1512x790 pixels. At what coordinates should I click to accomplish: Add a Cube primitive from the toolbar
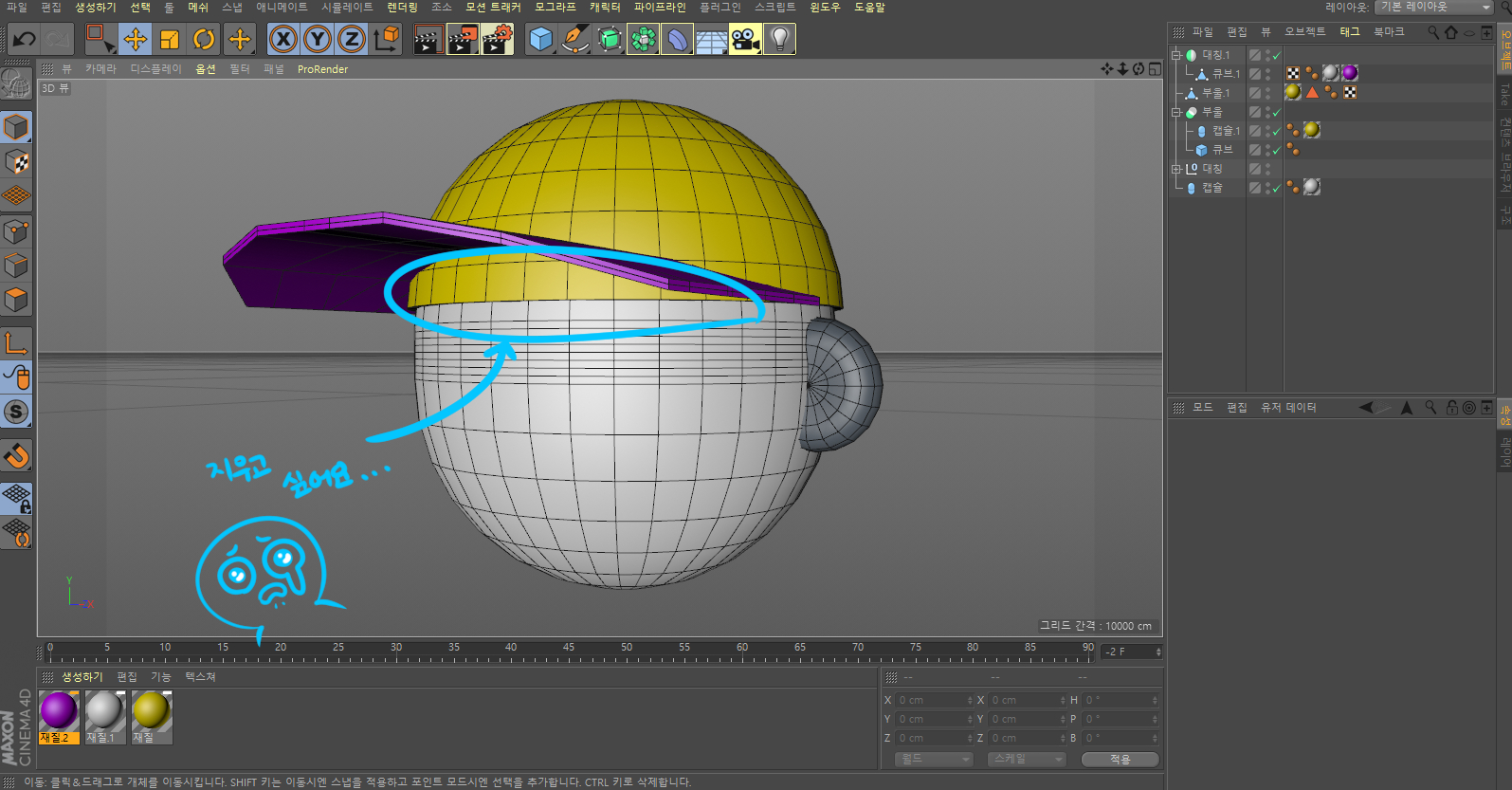(x=540, y=40)
